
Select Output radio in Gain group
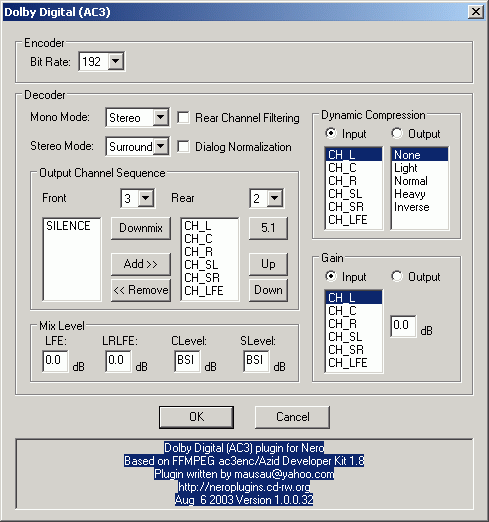397,276
